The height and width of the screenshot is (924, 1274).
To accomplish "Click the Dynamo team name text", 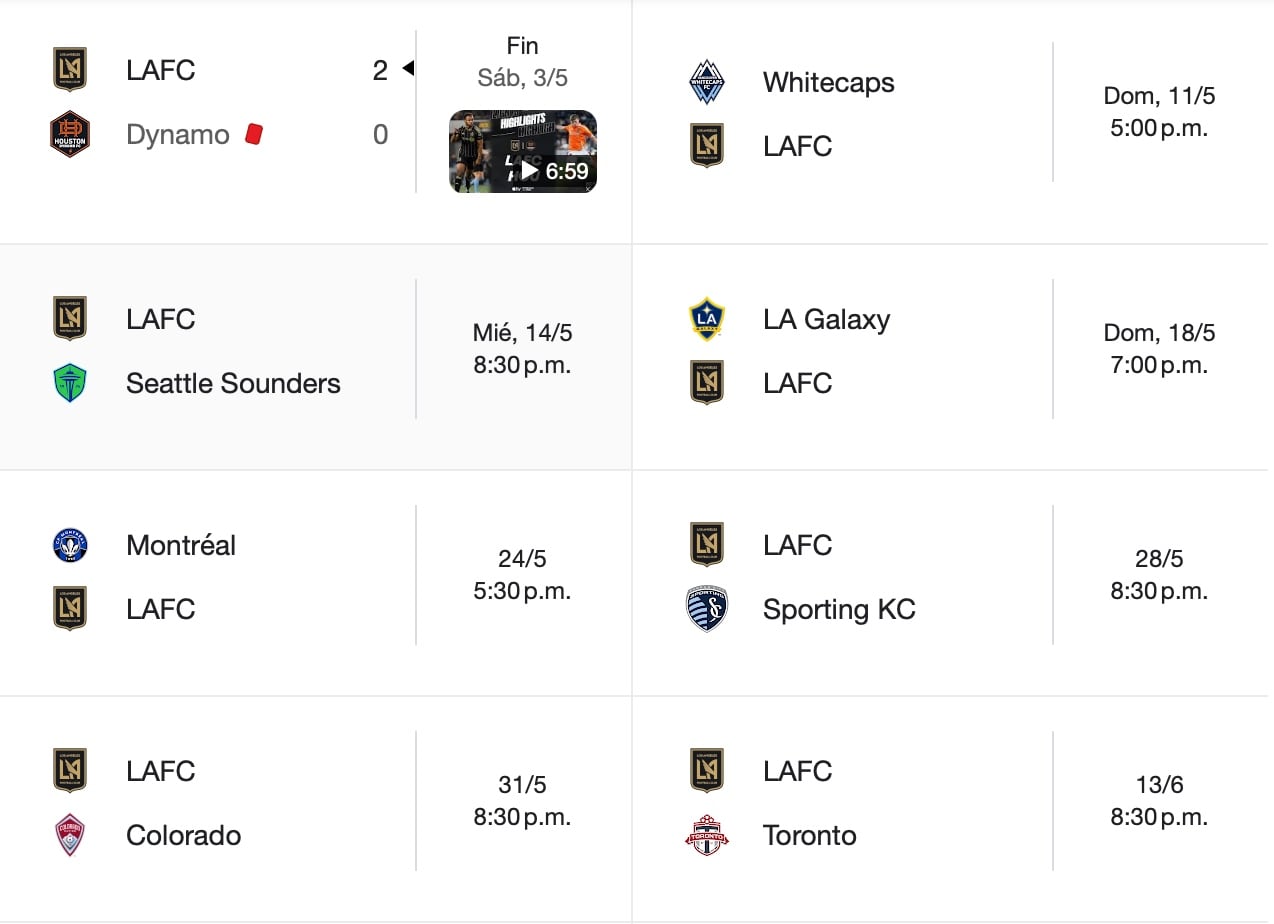I will [176, 134].
